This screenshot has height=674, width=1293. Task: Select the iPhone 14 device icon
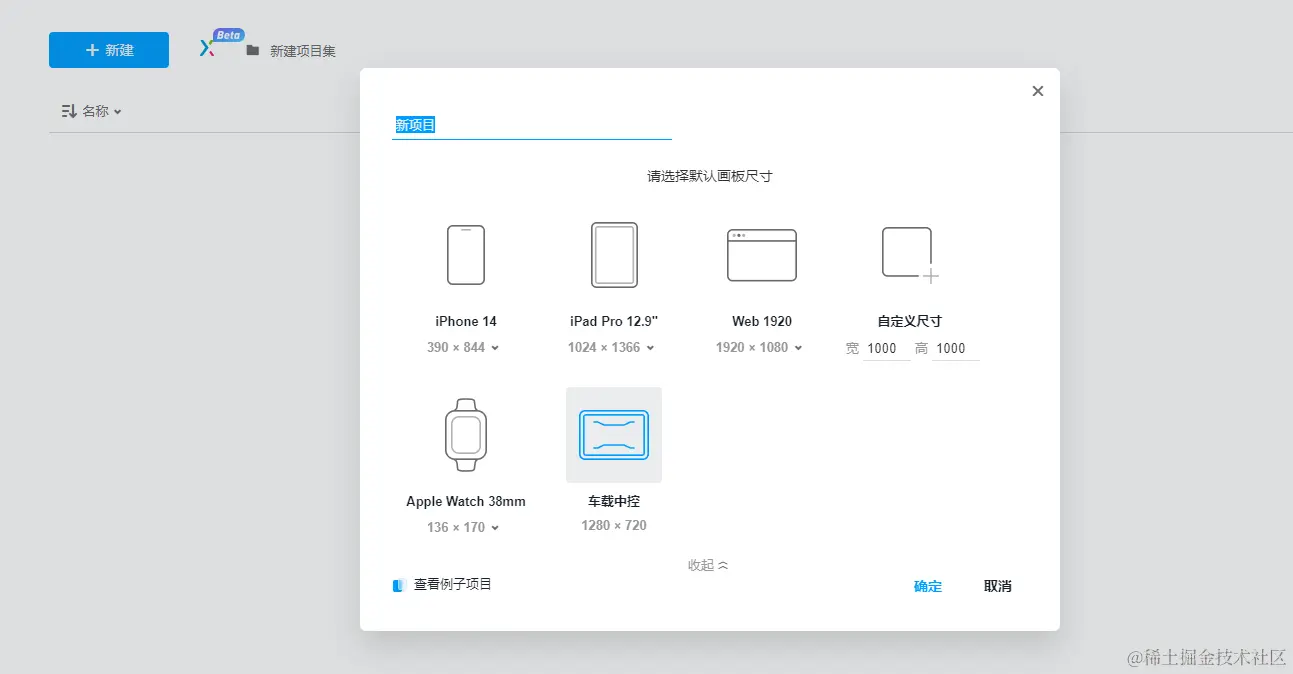point(466,255)
